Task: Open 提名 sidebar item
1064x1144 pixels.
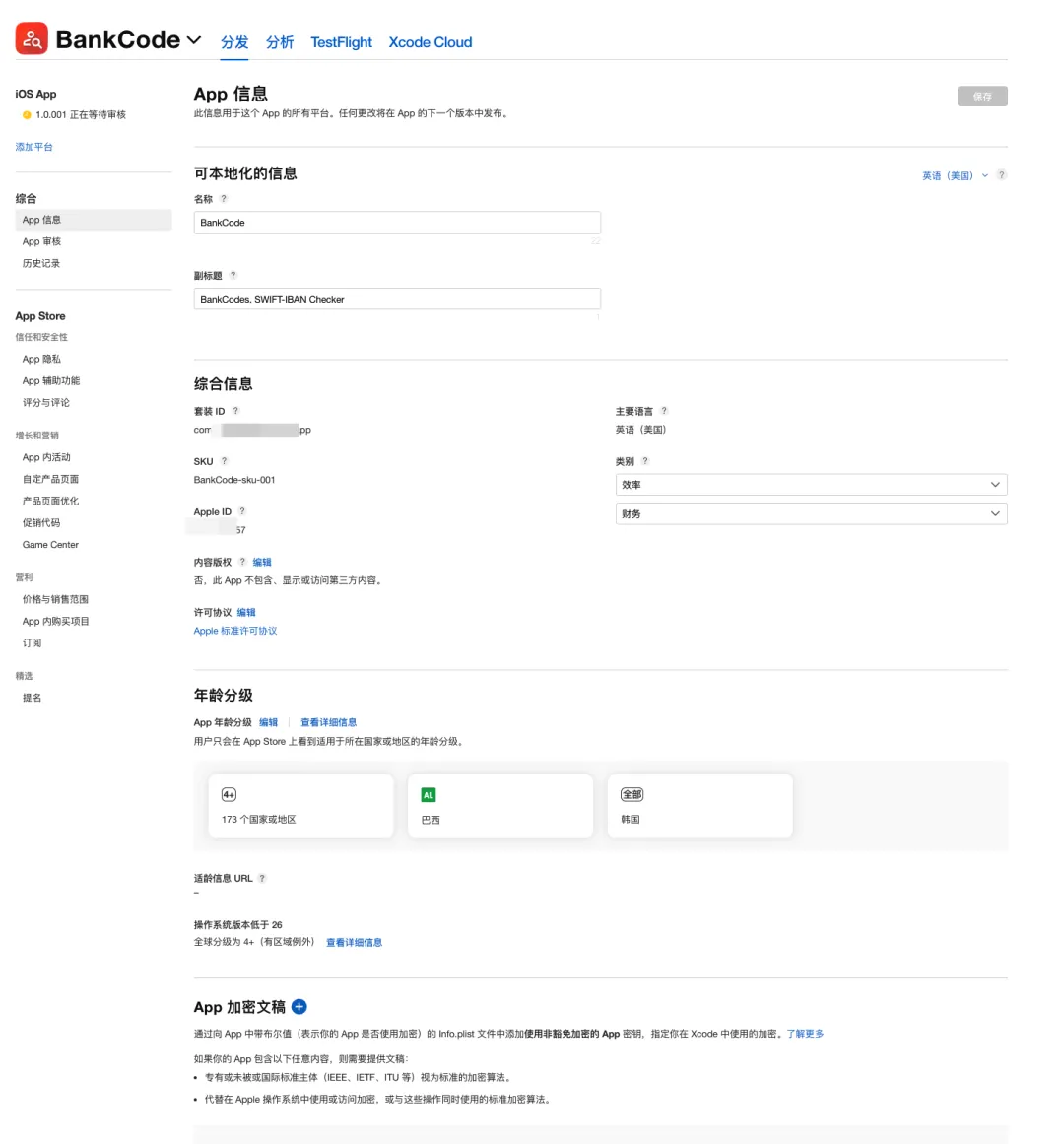Action: (x=32, y=699)
